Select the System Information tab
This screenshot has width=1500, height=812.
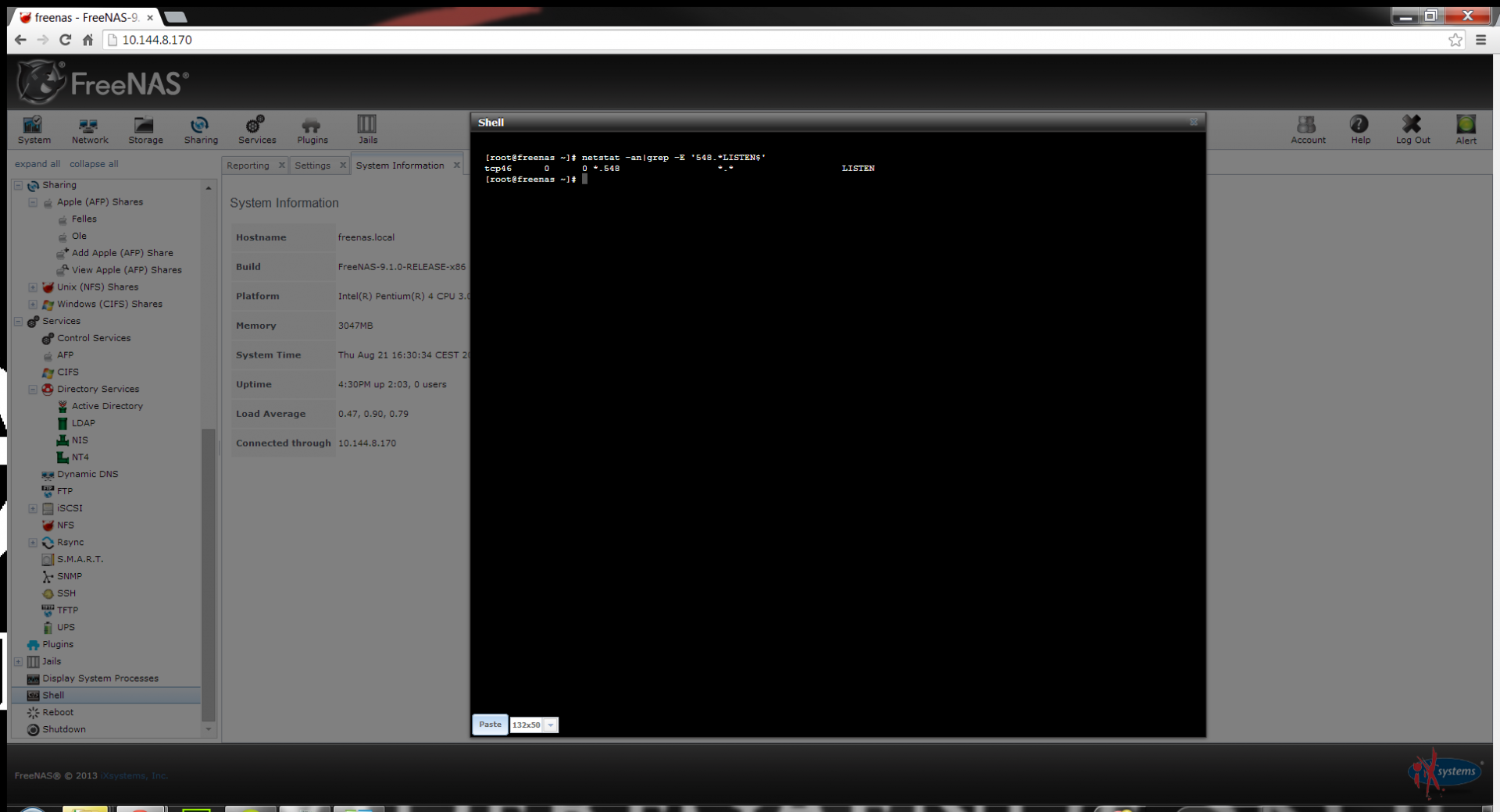click(x=400, y=165)
